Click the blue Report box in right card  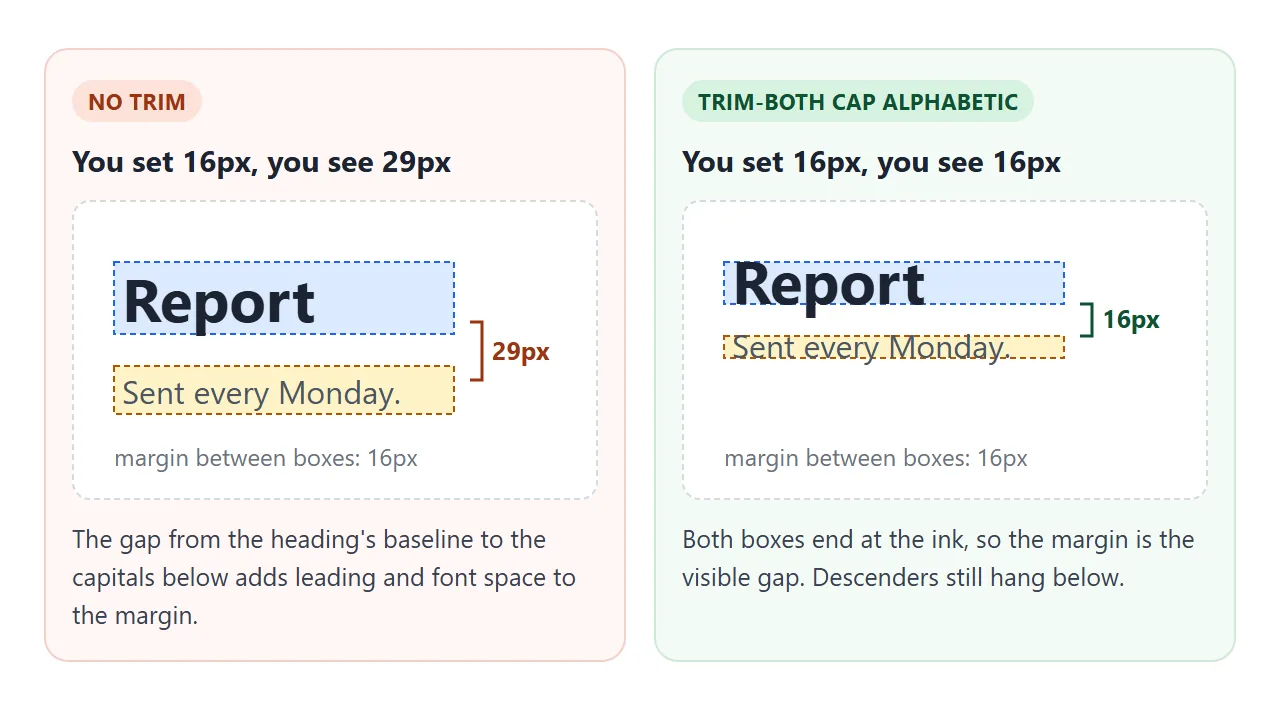(x=894, y=283)
